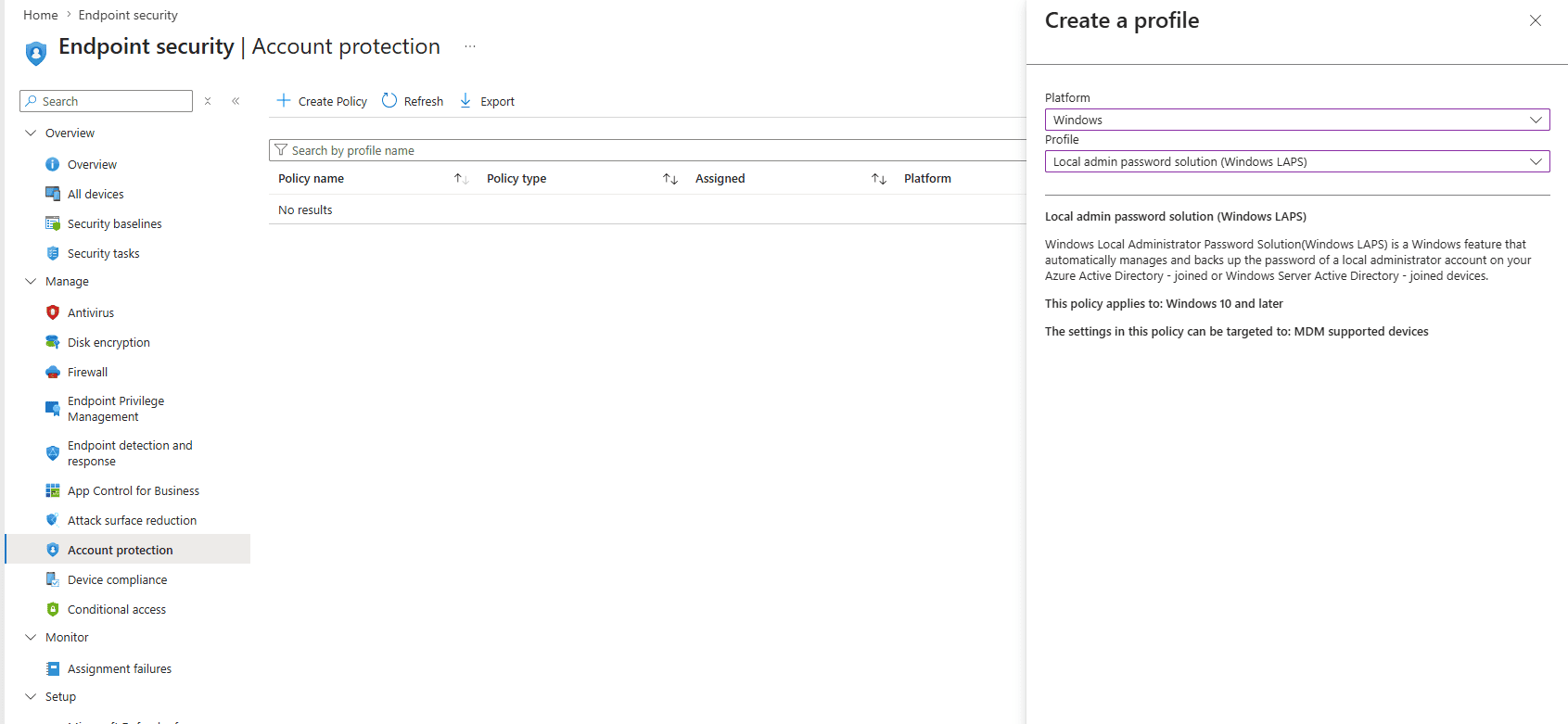The image size is (1568, 724).
Task: Collapse the Setup section chevron
Action: [x=31, y=696]
